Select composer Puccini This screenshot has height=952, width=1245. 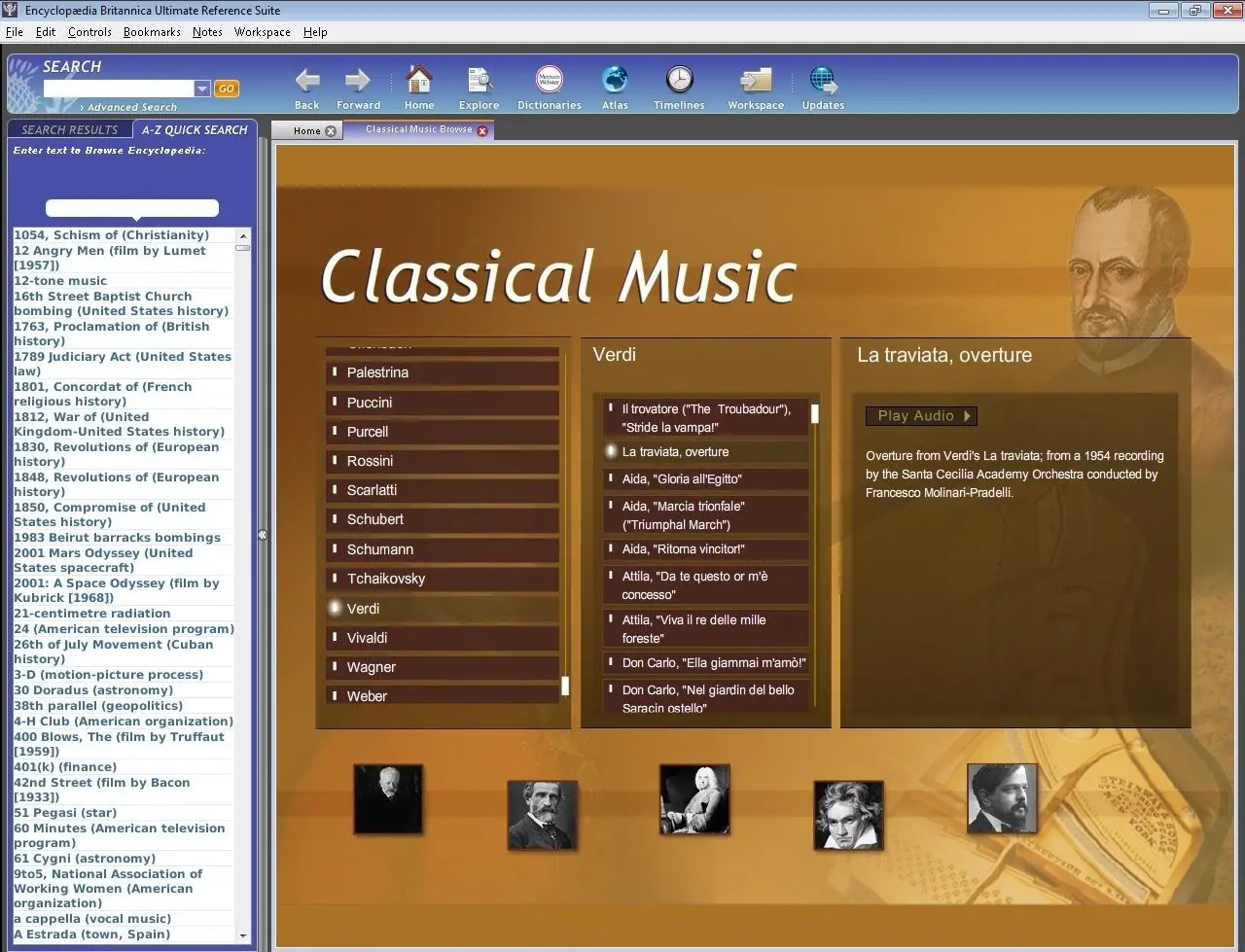click(443, 403)
